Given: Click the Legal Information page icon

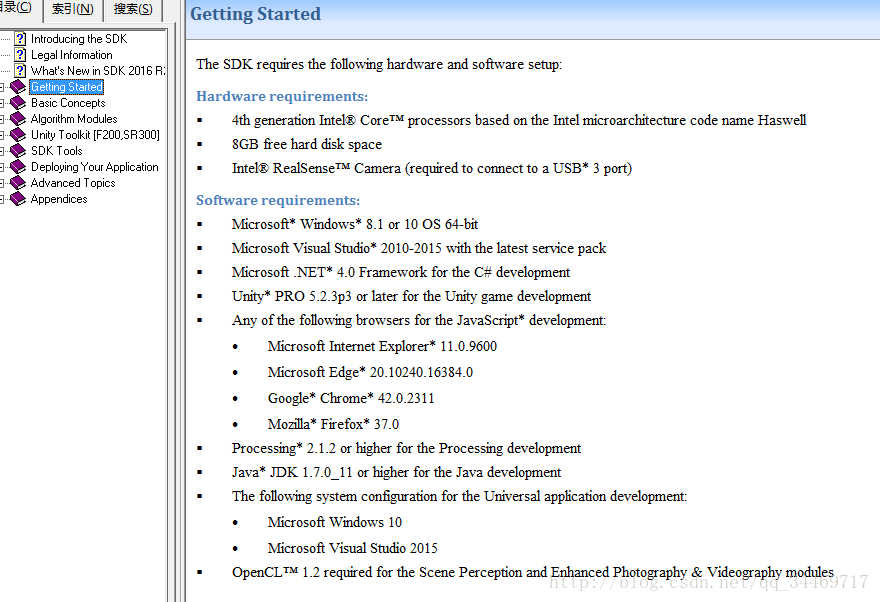Looking at the screenshot, I should click(x=20, y=54).
